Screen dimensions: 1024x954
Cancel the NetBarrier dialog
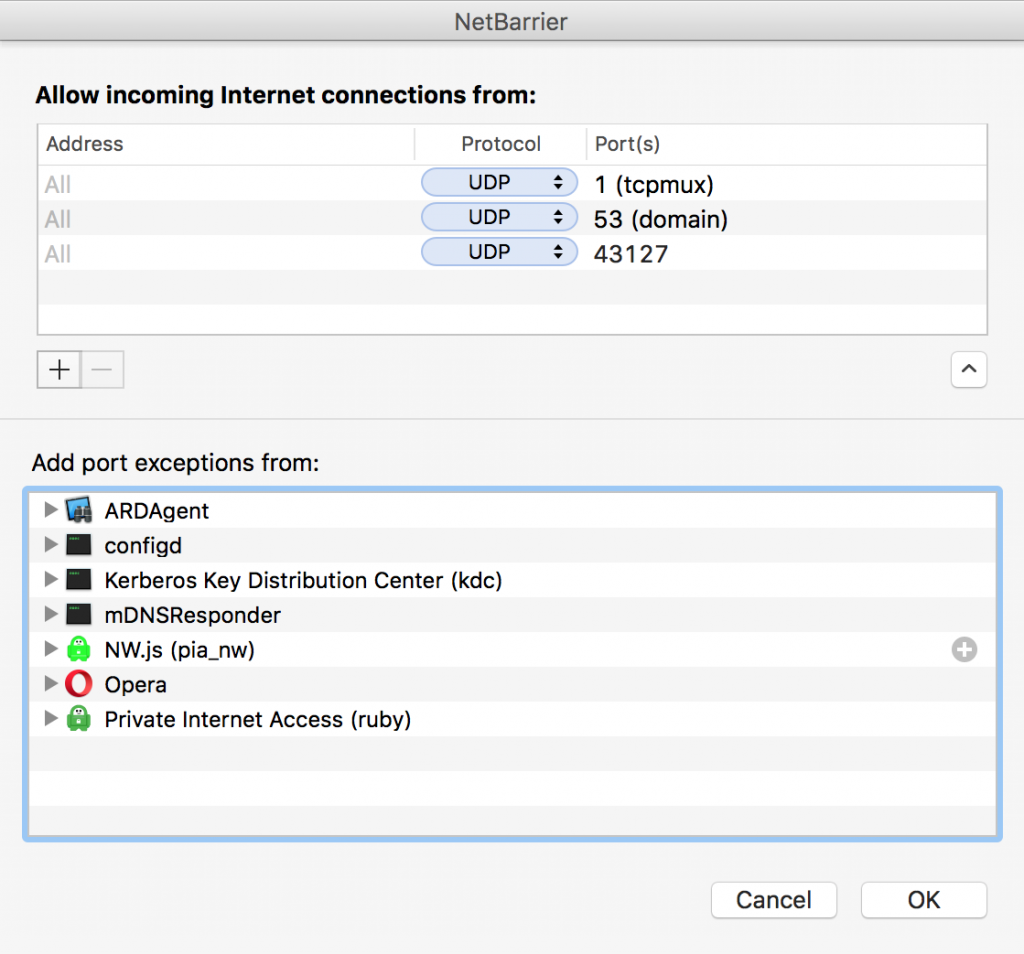[773, 900]
